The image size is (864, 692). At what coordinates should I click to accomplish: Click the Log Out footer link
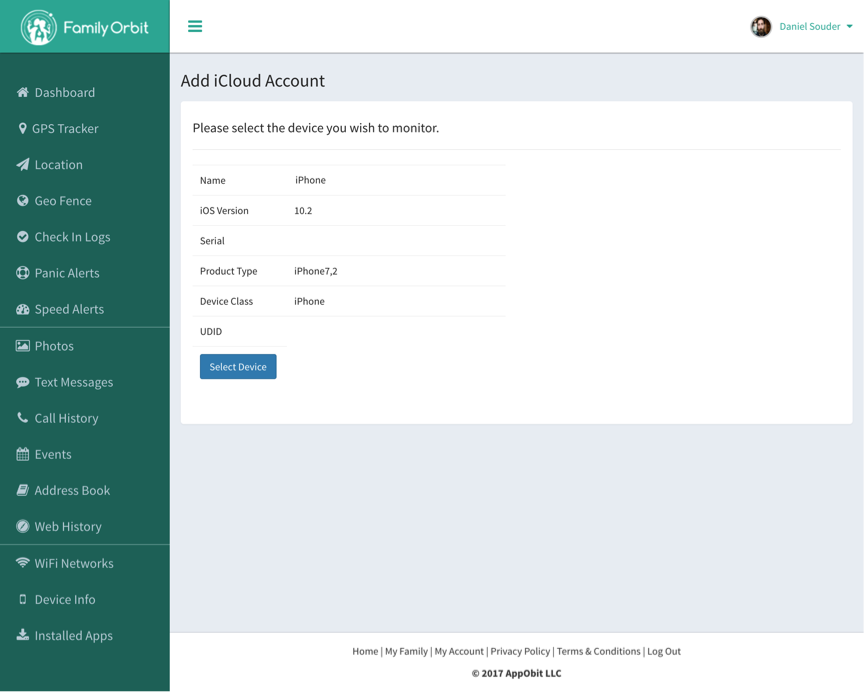(x=663, y=651)
